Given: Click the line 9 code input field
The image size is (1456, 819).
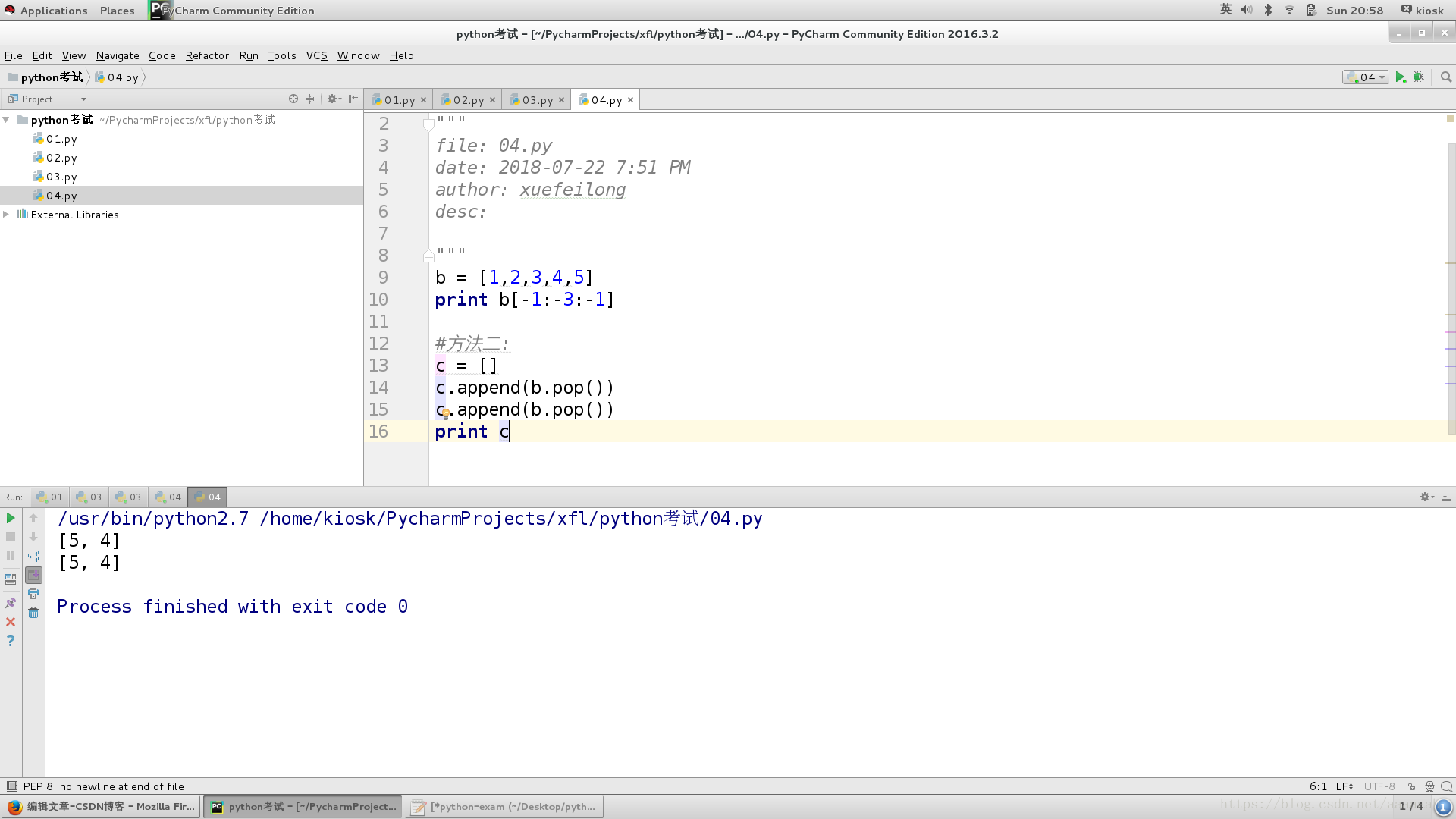Looking at the screenshot, I should point(514,277).
